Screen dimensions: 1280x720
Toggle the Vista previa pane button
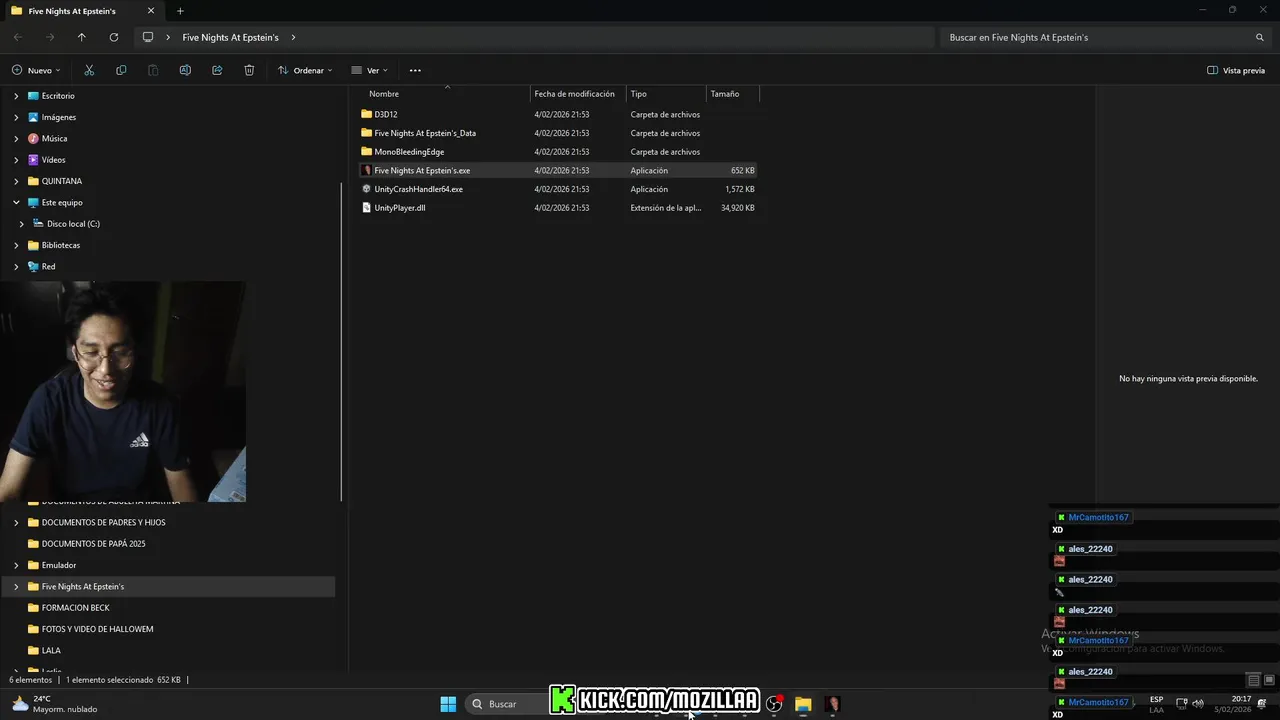click(1236, 70)
